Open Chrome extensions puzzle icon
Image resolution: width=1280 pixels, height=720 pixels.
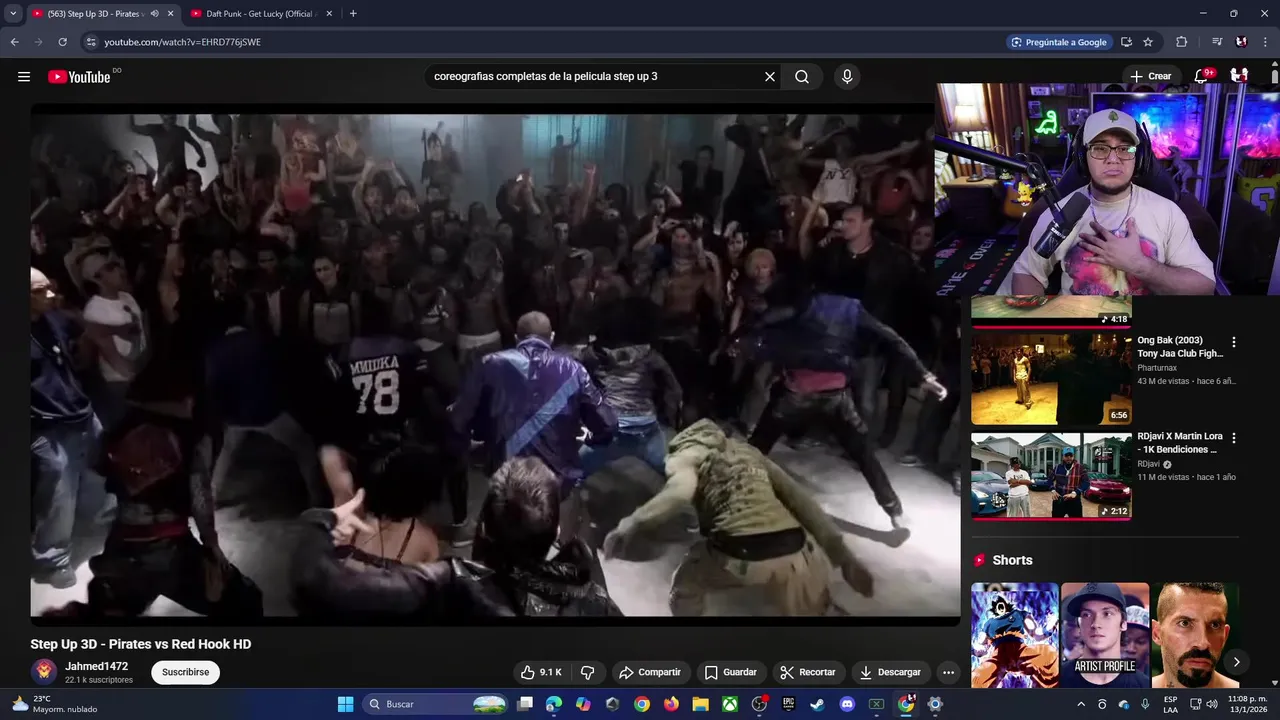[x=1182, y=42]
